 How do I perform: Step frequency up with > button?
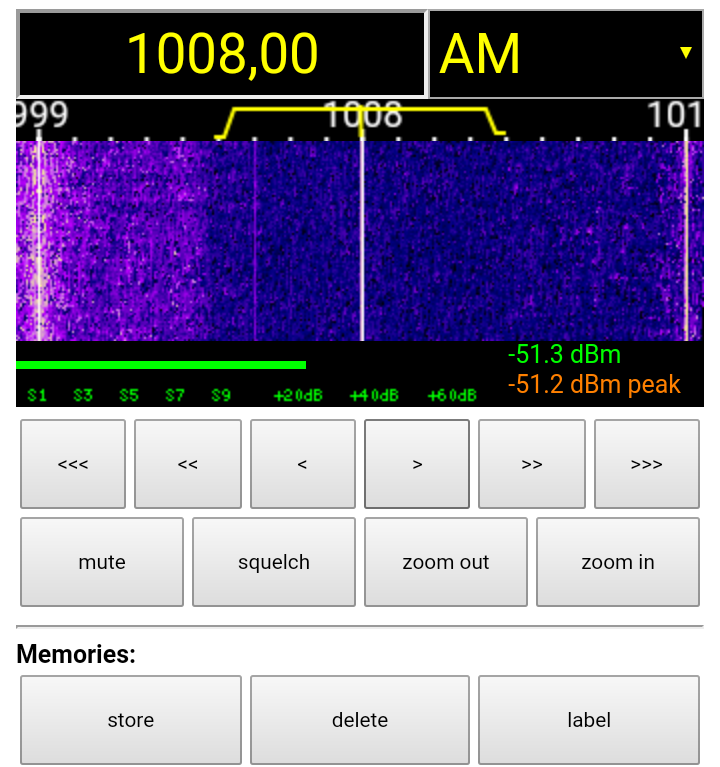click(417, 464)
